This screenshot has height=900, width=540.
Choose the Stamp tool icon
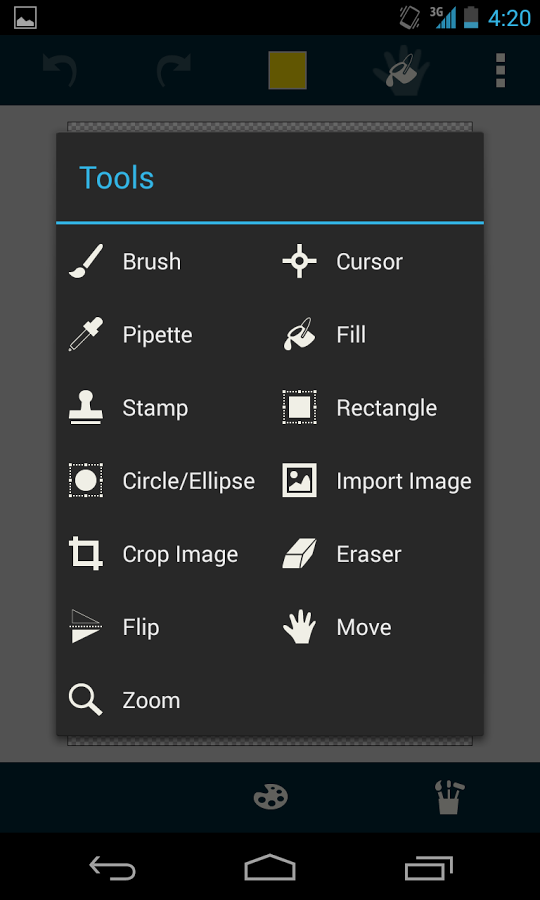click(86, 408)
